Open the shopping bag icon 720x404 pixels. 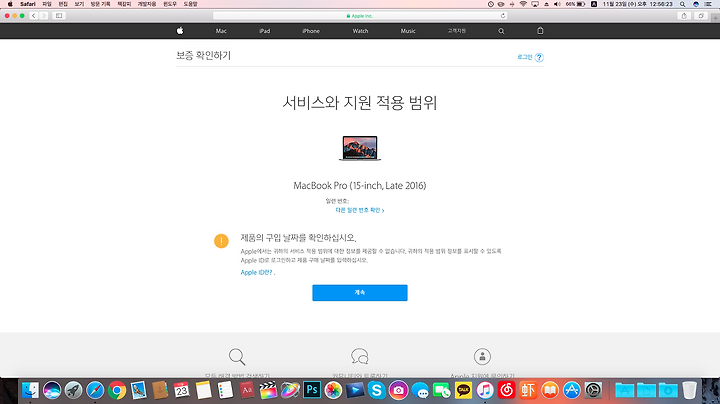pos(540,31)
